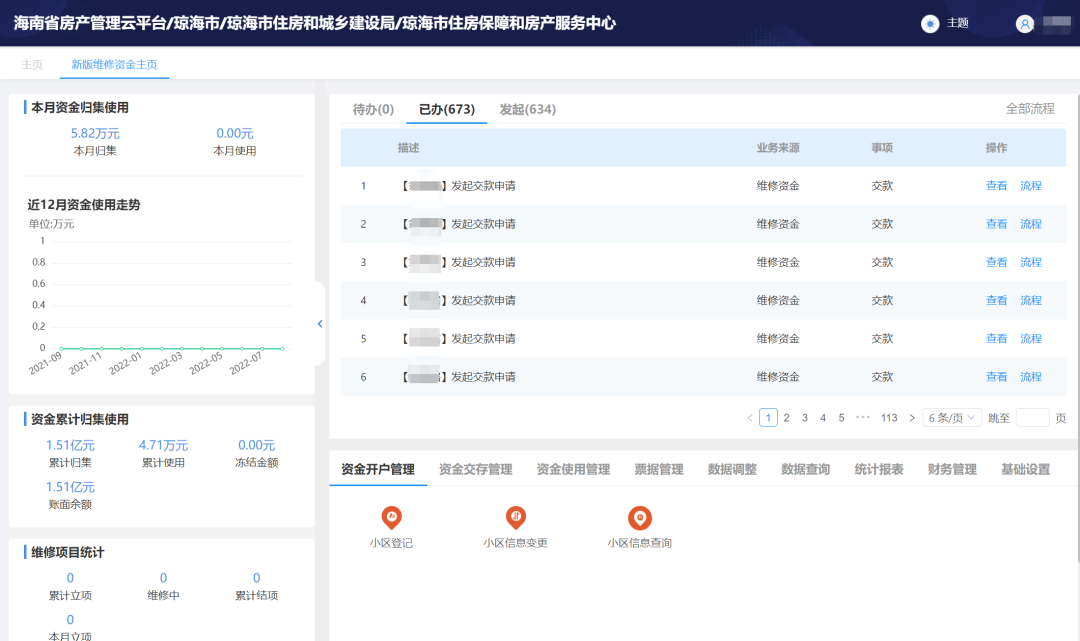The height and width of the screenshot is (641, 1080).
Task: Open the 统计报表 tab
Action: click(879, 469)
